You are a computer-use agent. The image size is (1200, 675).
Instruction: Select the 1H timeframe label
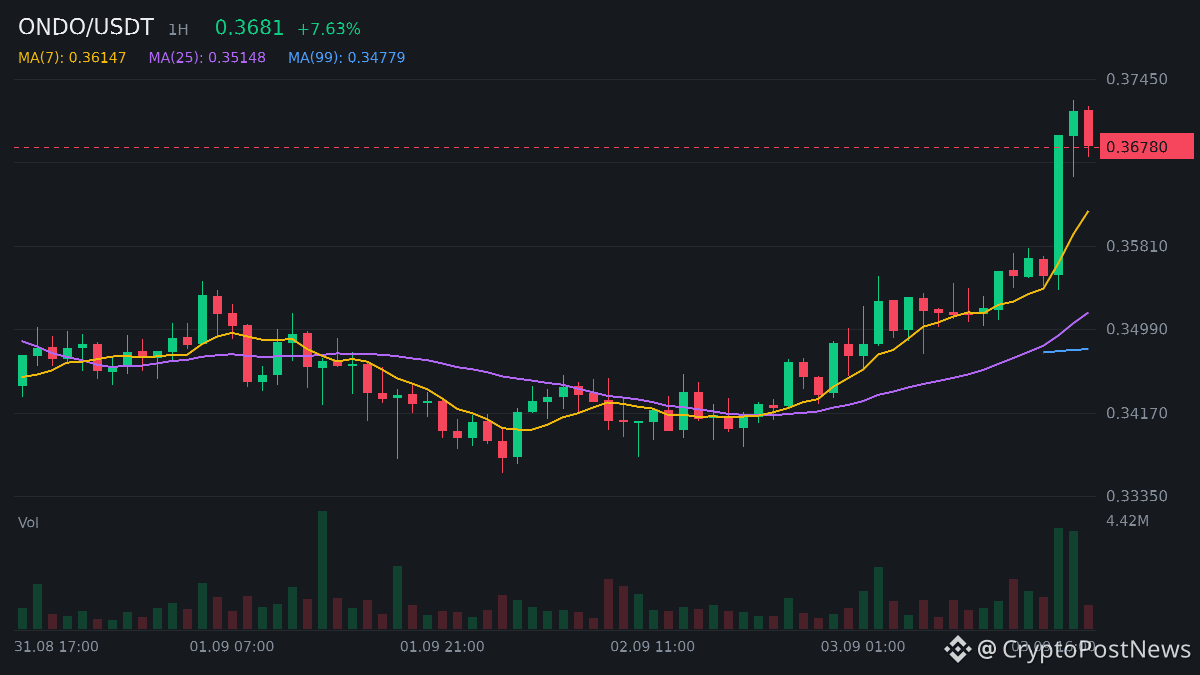[x=178, y=29]
